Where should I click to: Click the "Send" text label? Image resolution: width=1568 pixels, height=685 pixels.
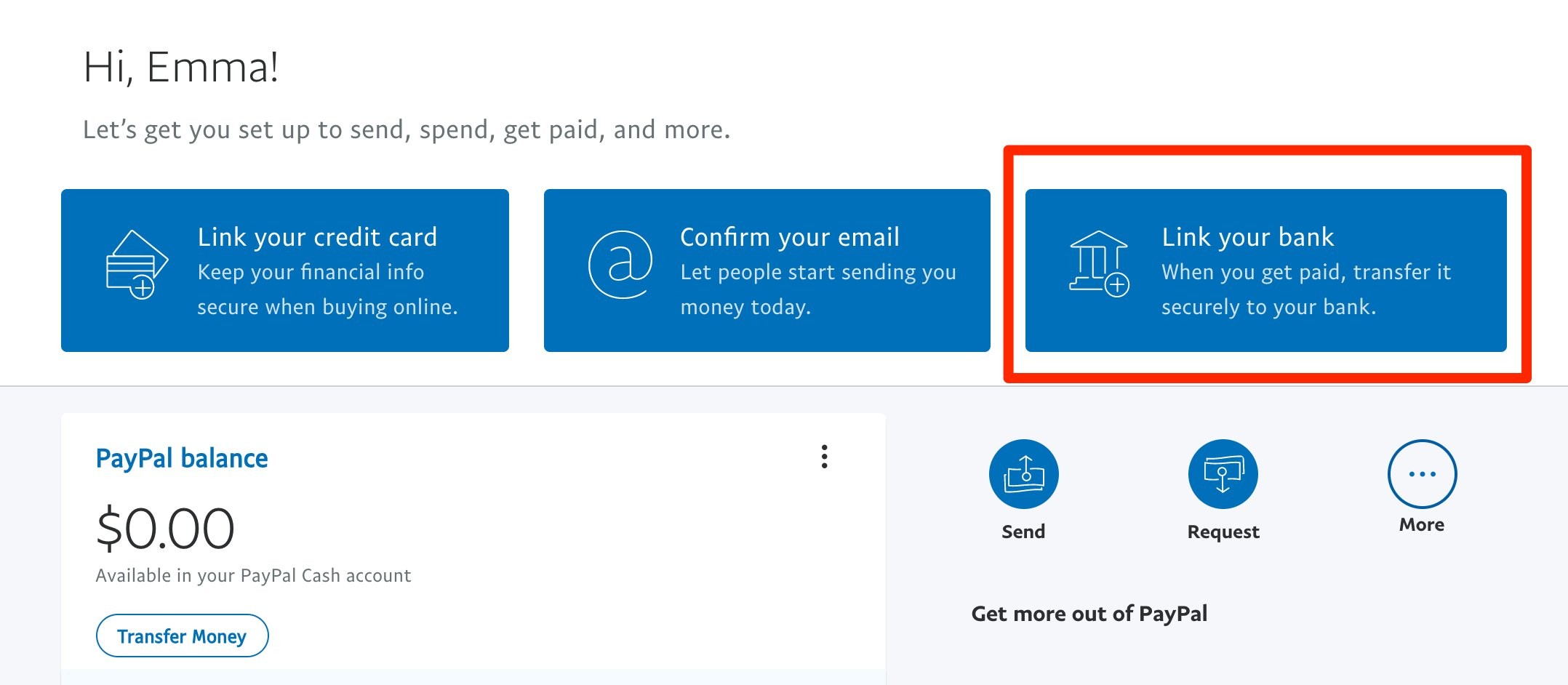point(1023,532)
